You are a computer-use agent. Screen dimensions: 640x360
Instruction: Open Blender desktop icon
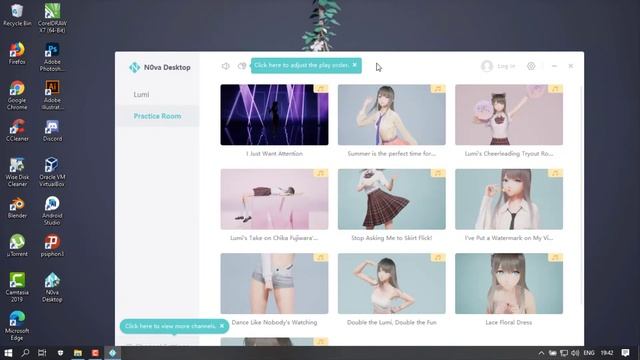click(x=17, y=207)
